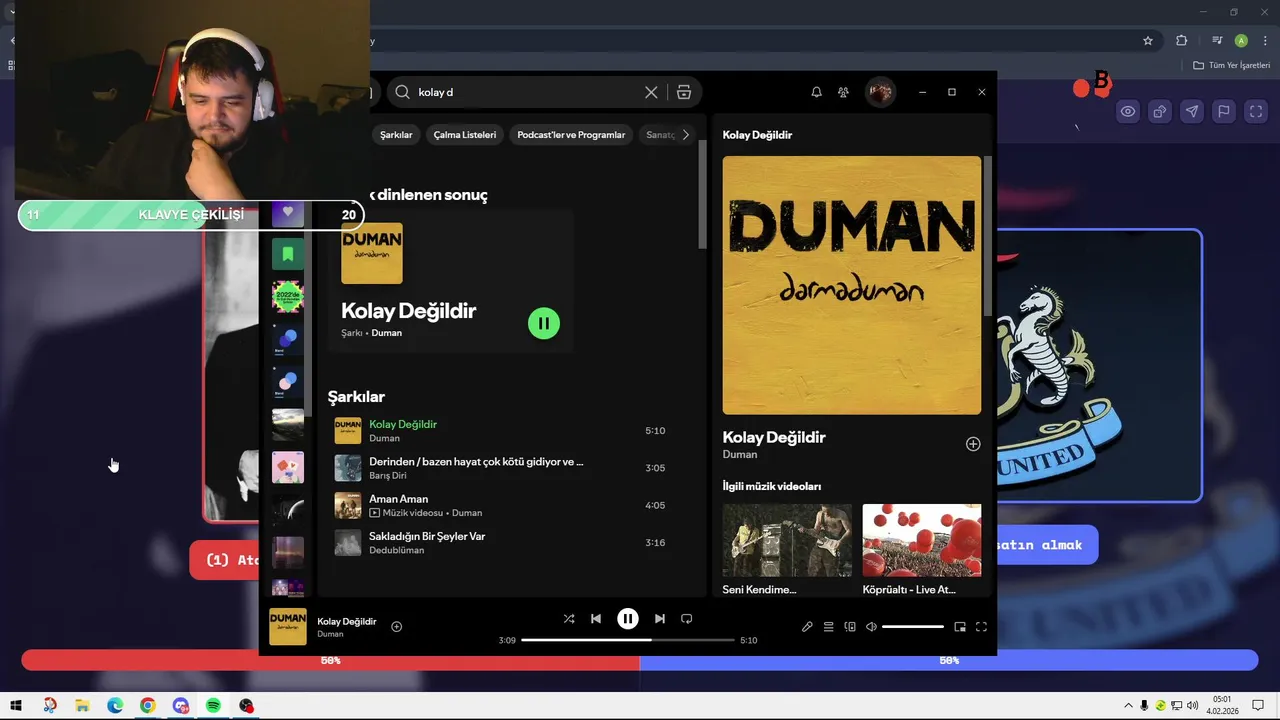This screenshot has width=1280, height=720.
Task: Skip to previous track
Action: click(x=596, y=619)
